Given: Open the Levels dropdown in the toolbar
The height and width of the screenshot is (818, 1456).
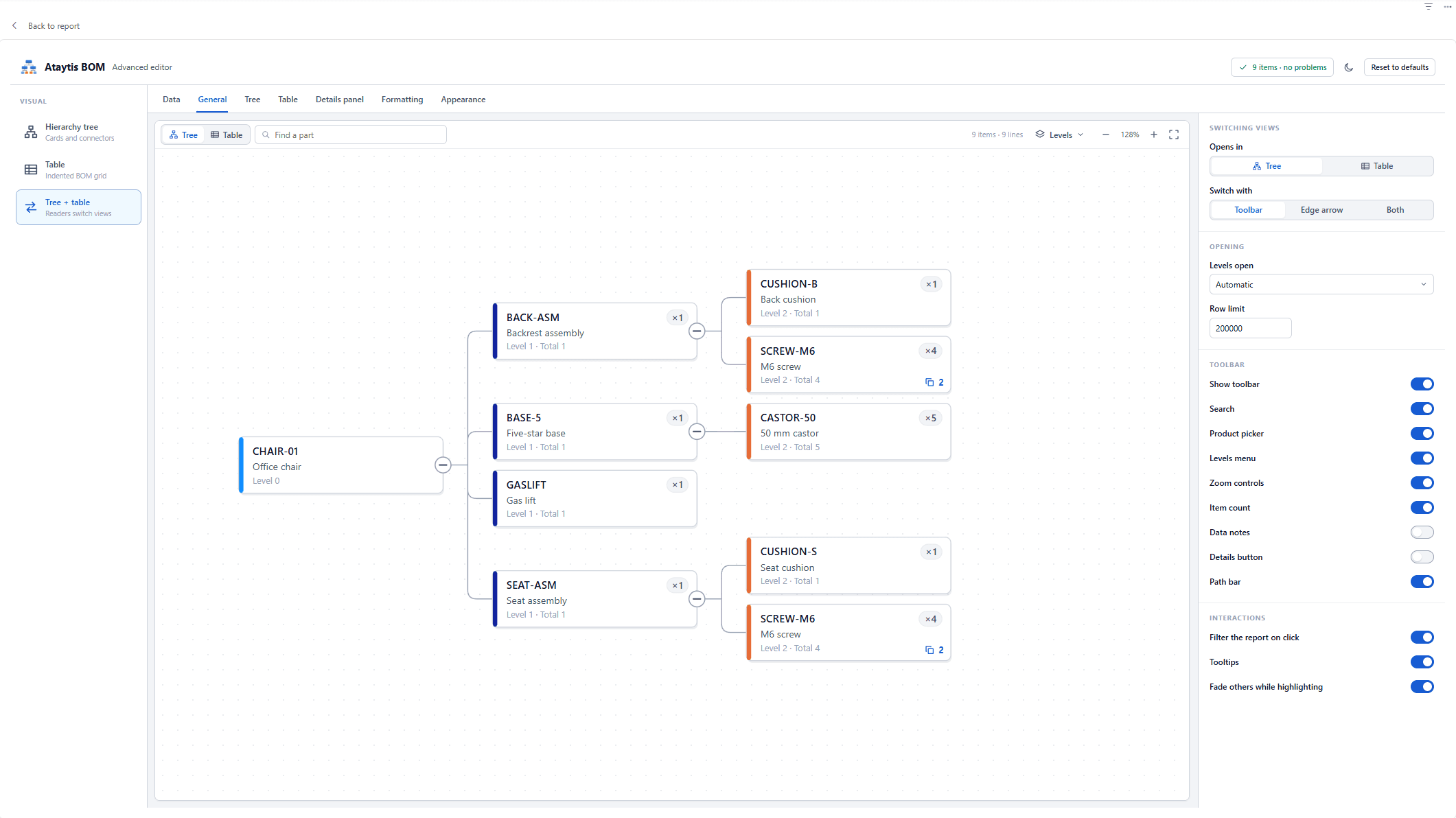Looking at the screenshot, I should pyautogui.click(x=1059, y=135).
